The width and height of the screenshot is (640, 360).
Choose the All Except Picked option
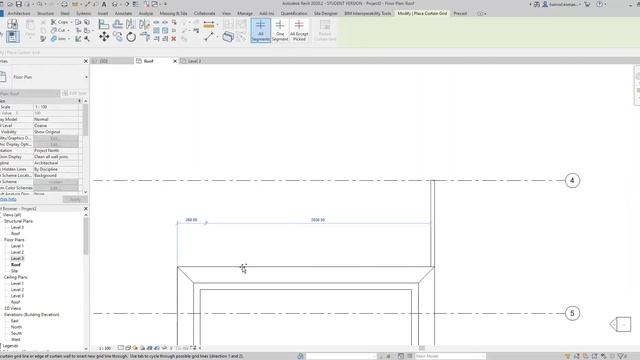299,30
